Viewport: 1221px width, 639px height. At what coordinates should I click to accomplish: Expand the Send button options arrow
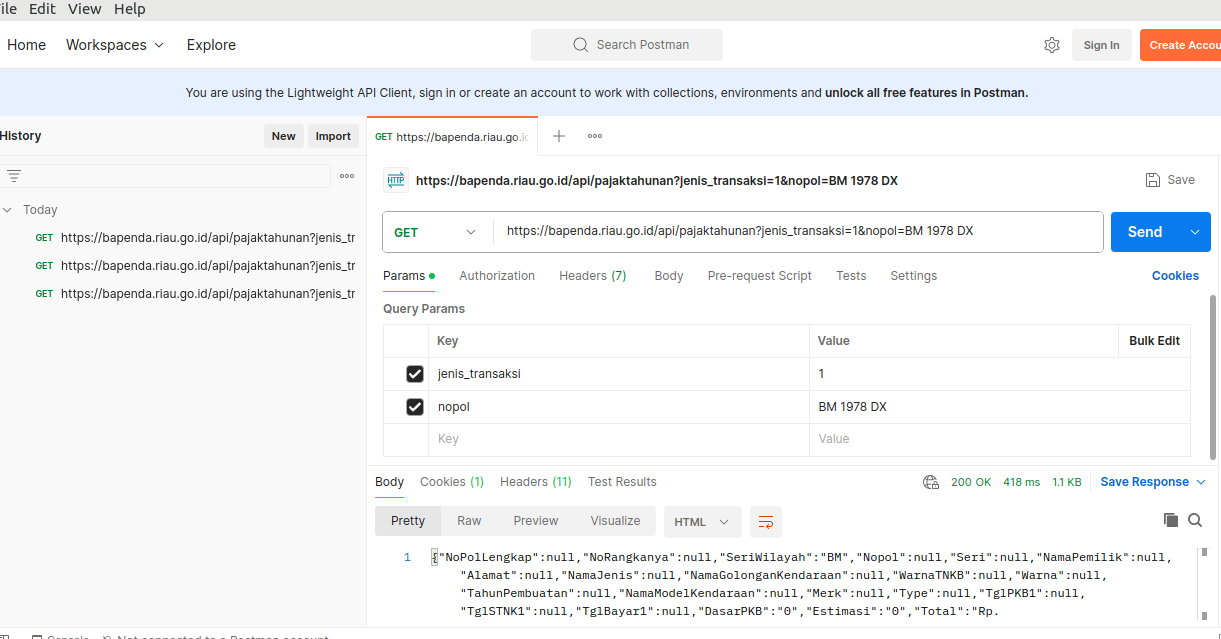[x=1195, y=232]
